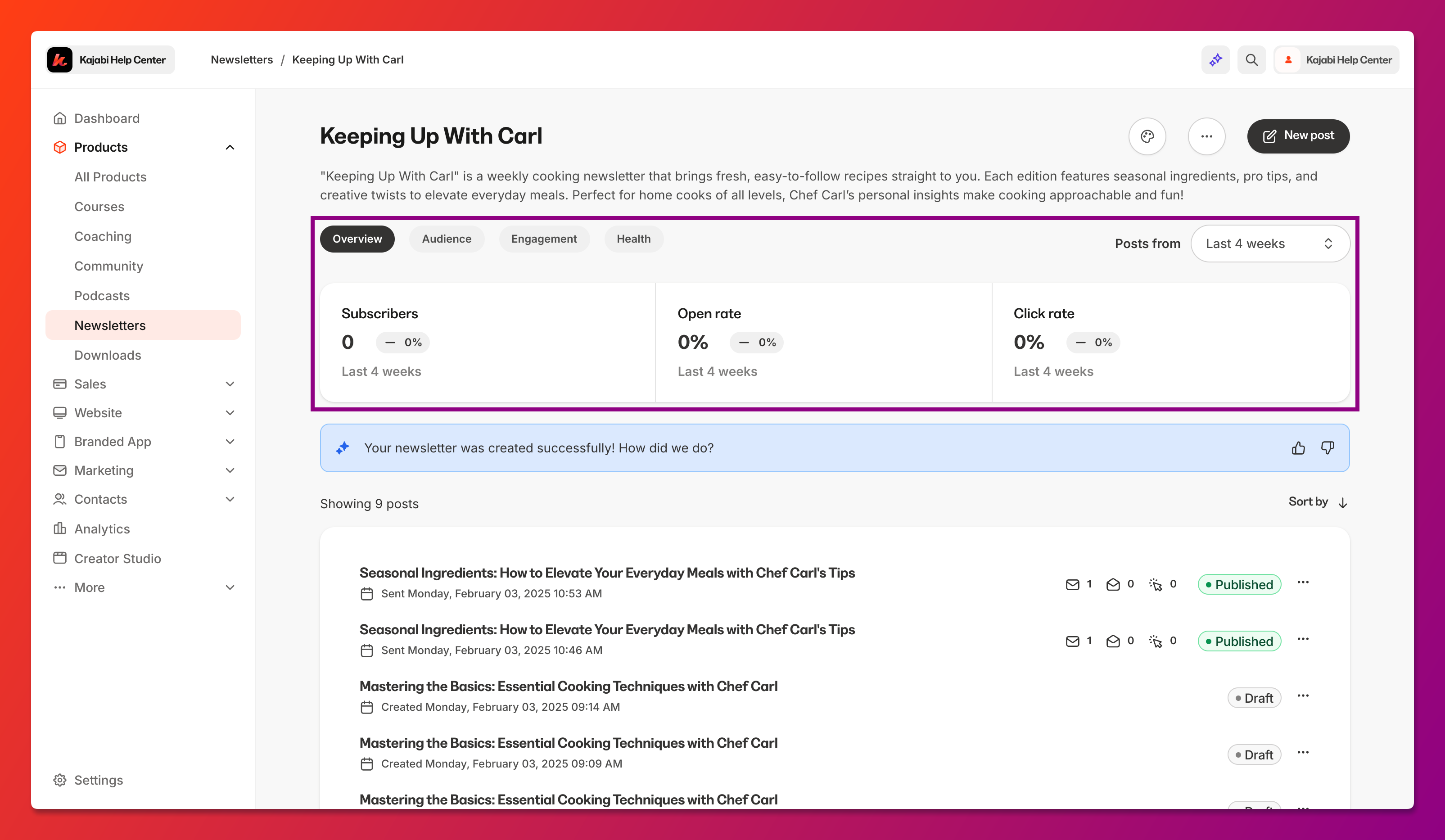This screenshot has width=1445, height=840.
Task: Expand the Website menu chevron
Action: point(230,413)
